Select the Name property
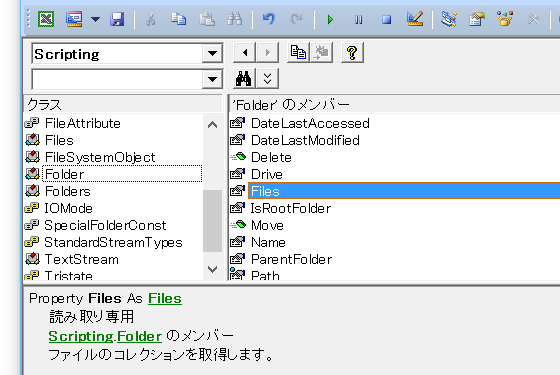This screenshot has height=375, width=560. click(268, 242)
